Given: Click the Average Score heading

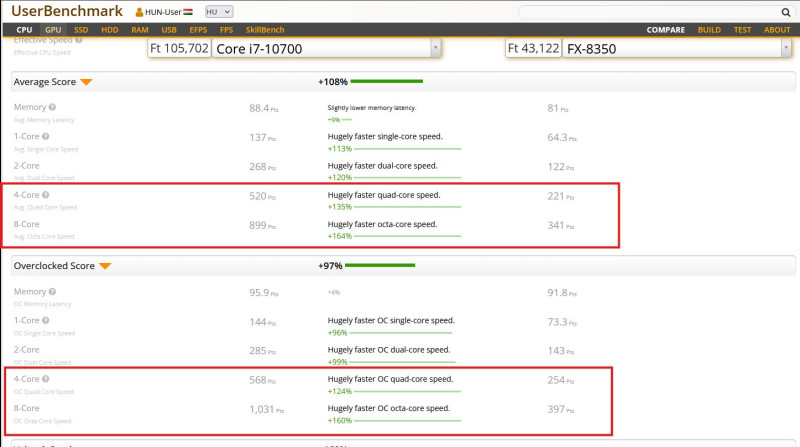Looking at the screenshot, I should (44, 82).
